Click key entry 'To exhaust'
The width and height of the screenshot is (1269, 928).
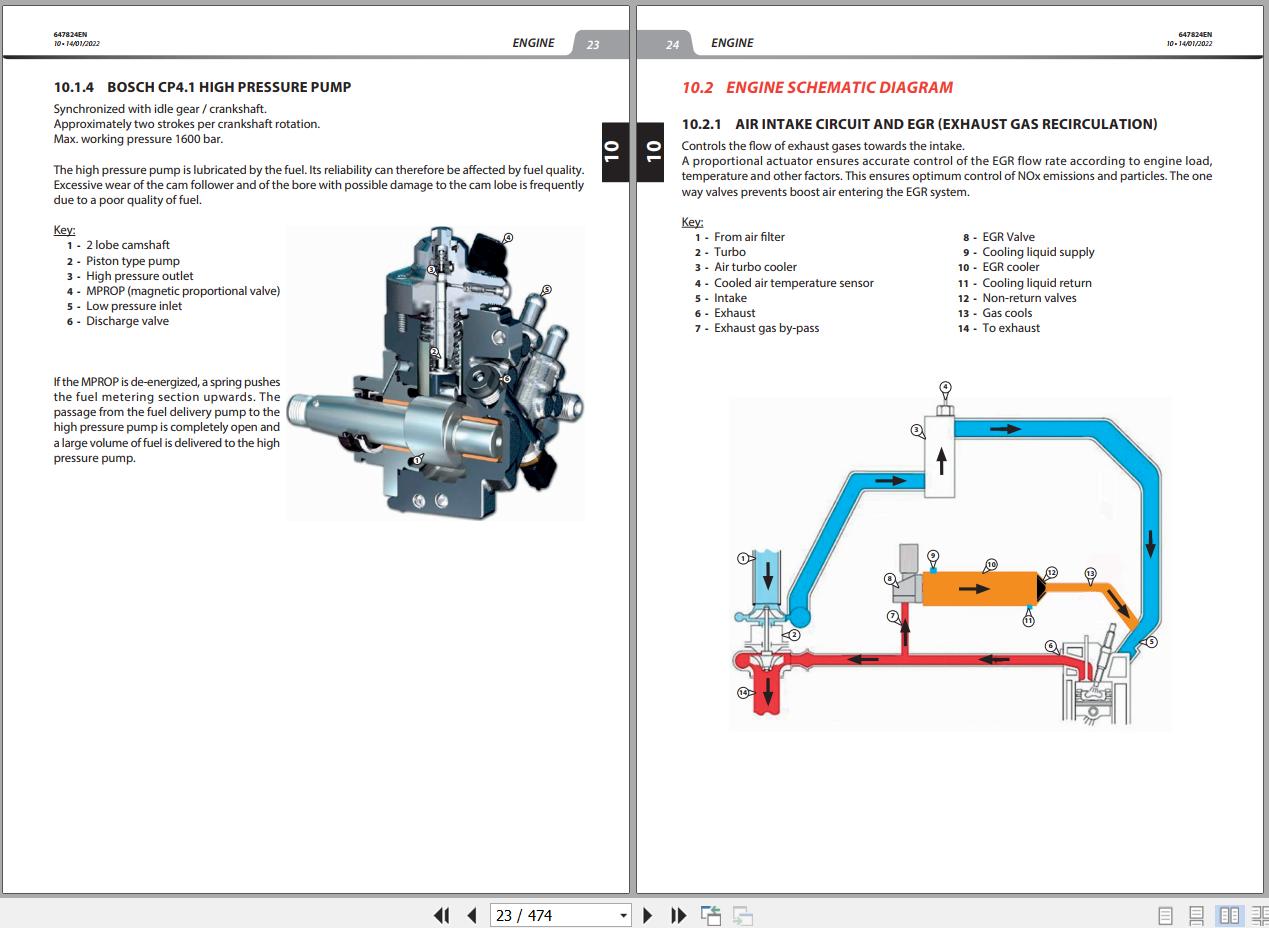tap(1011, 328)
